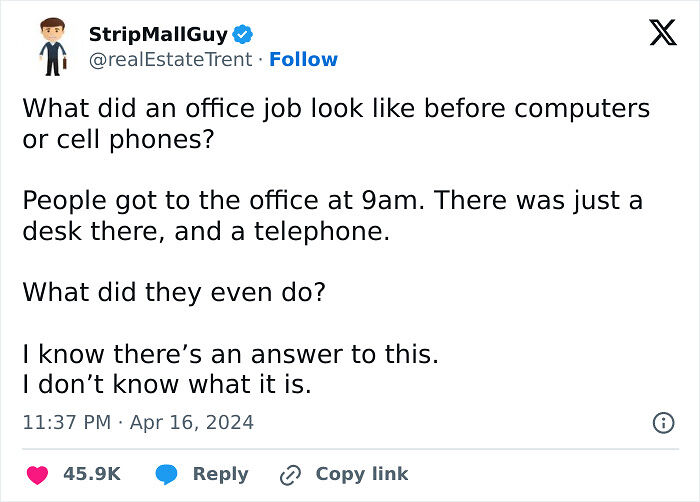The height and width of the screenshot is (502, 700).
Task: Click the office job question paragraph
Action: (335, 122)
